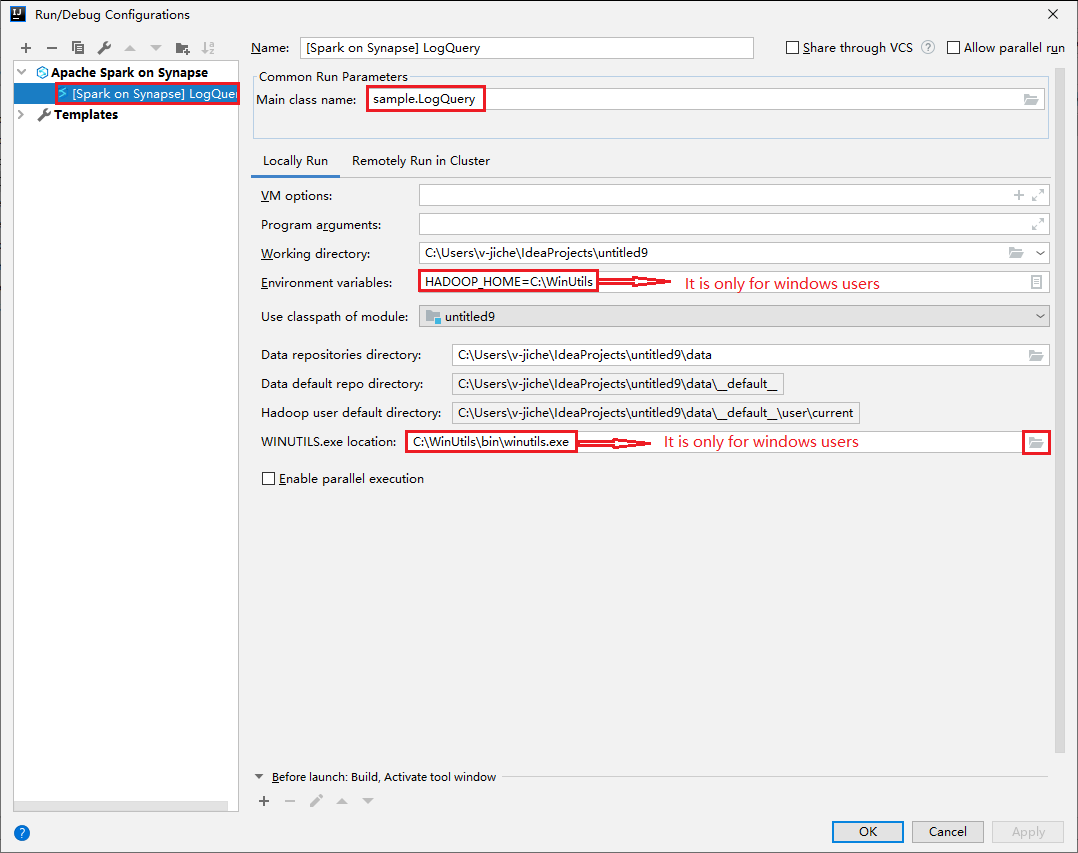
Task: Open edit templates wrench icon
Action: point(104,48)
